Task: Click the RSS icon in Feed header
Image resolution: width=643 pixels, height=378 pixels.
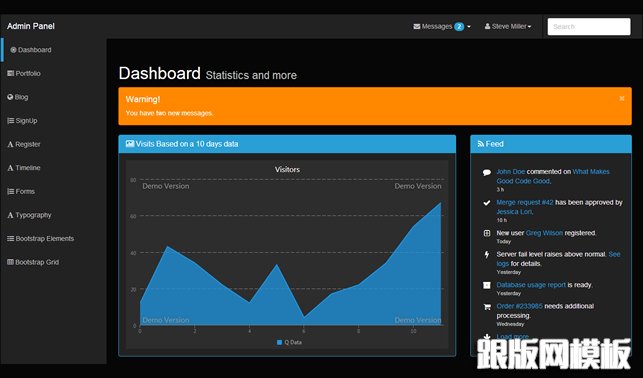Action: tap(481, 144)
